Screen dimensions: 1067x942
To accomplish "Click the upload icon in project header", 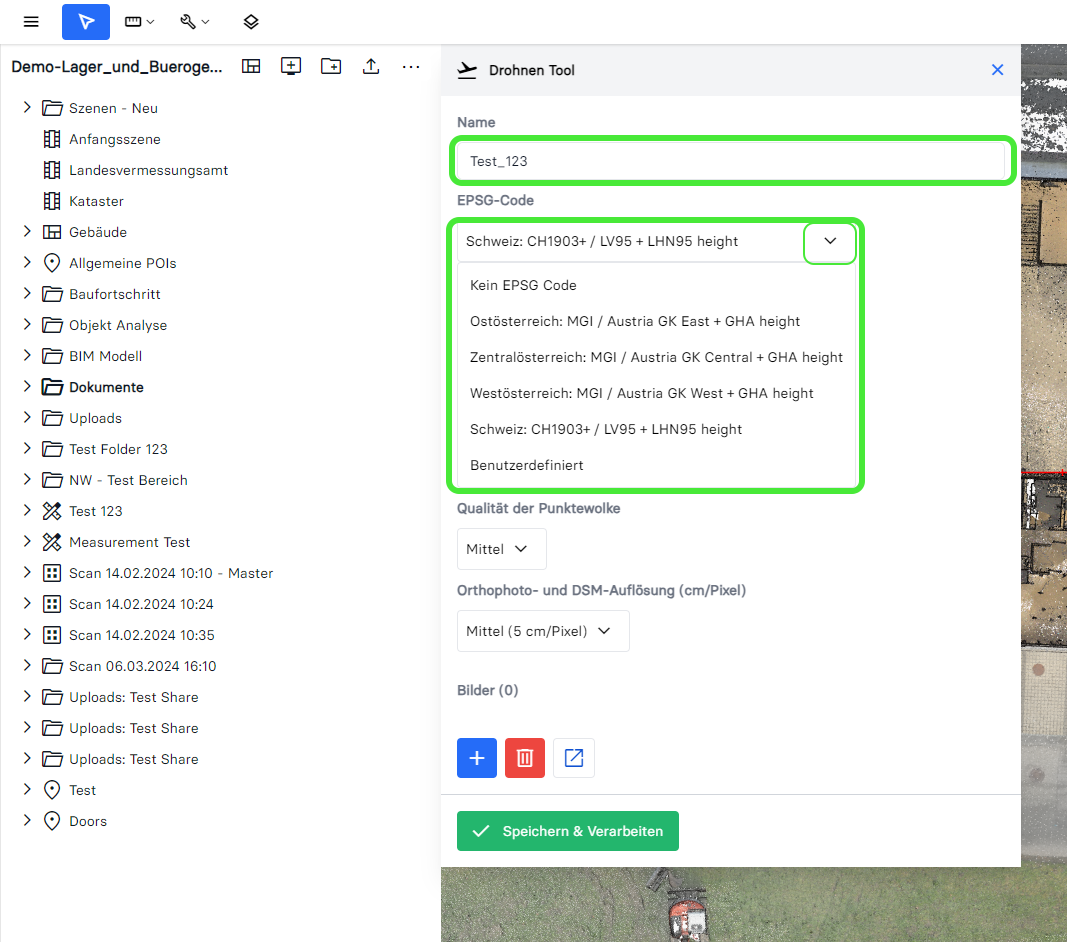I will tap(371, 66).
